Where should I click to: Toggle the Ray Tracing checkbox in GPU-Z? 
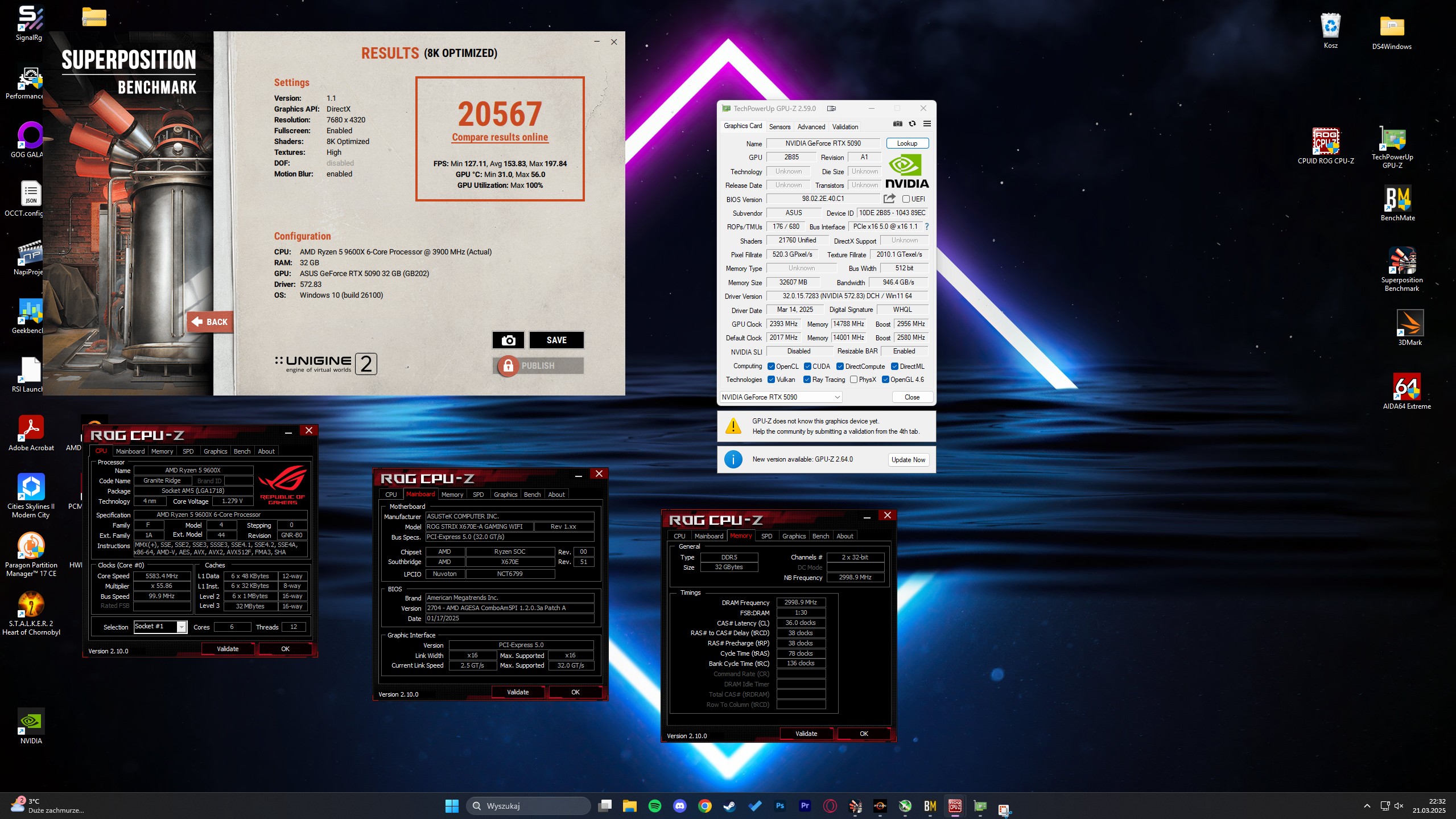coord(807,380)
